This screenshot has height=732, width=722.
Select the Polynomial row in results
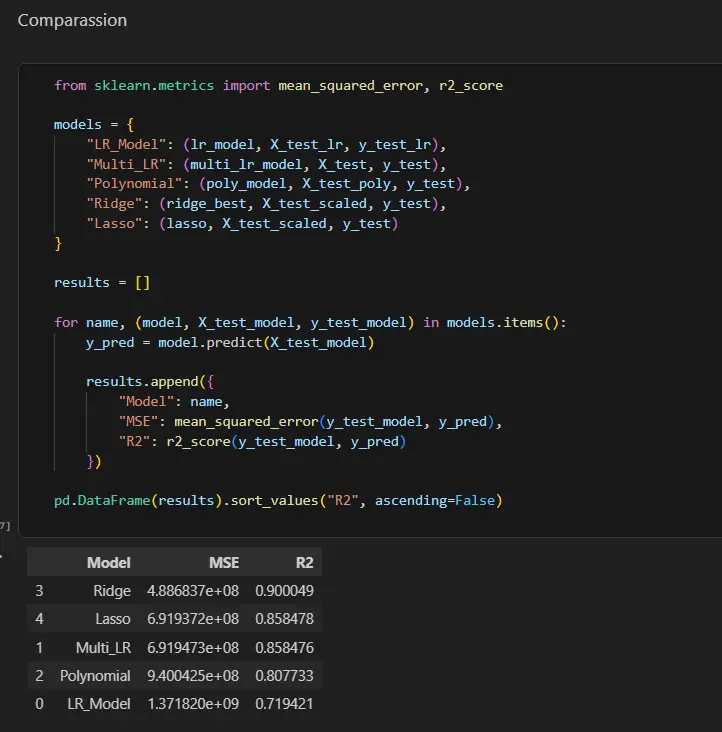[x=174, y=676]
